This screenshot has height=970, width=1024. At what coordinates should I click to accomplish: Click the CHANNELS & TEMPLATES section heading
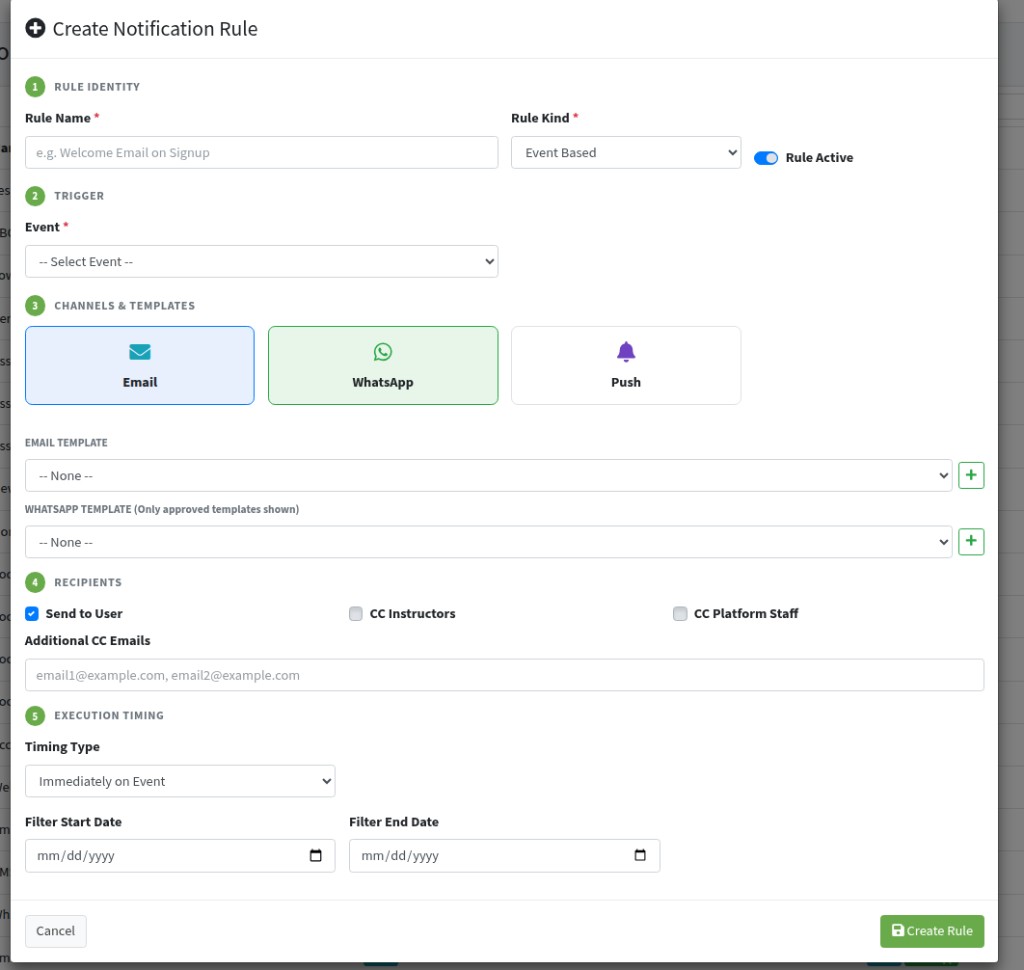click(124, 306)
